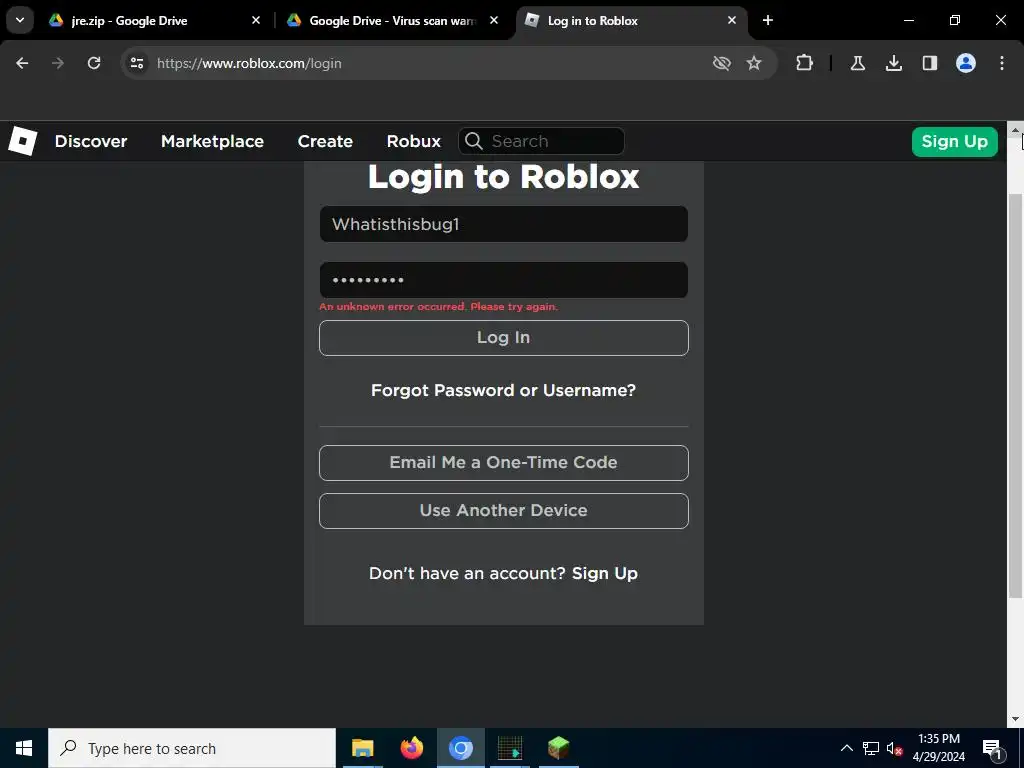
Task: Click the page vertical scrollbar thumb
Action: [1015, 396]
